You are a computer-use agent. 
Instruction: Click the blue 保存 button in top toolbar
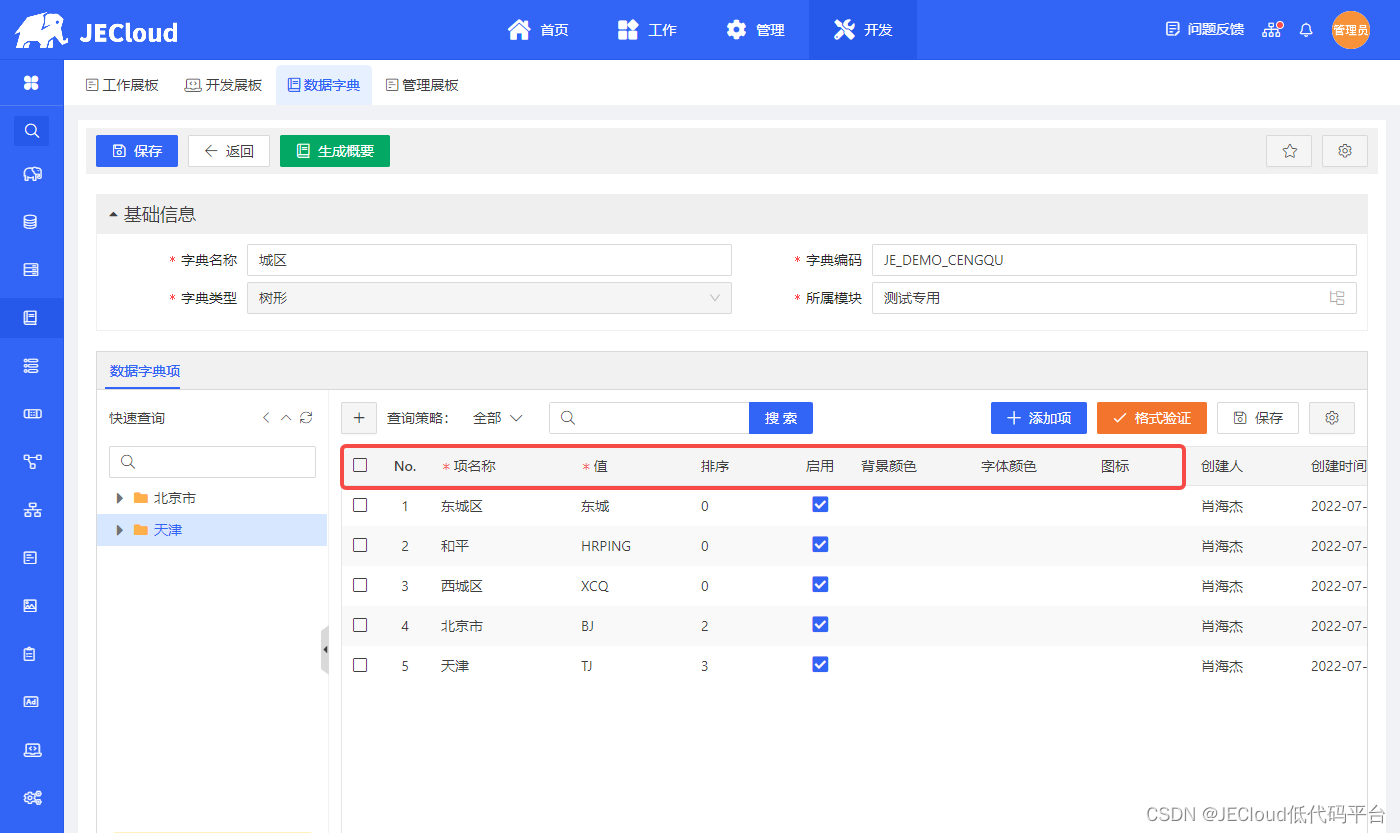click(x=137, y=151)
